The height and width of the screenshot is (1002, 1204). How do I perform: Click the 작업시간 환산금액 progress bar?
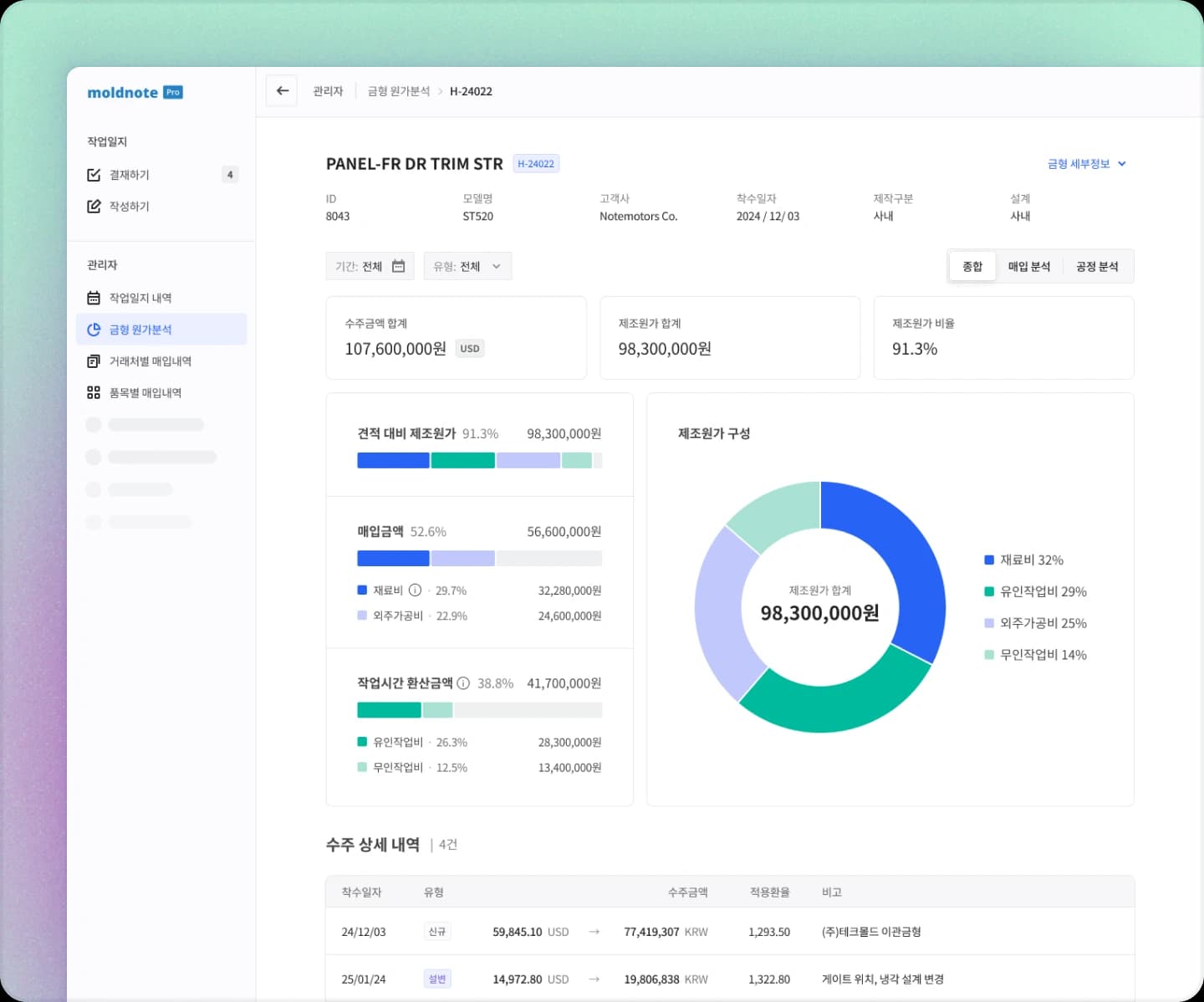(x=479, y=710)
